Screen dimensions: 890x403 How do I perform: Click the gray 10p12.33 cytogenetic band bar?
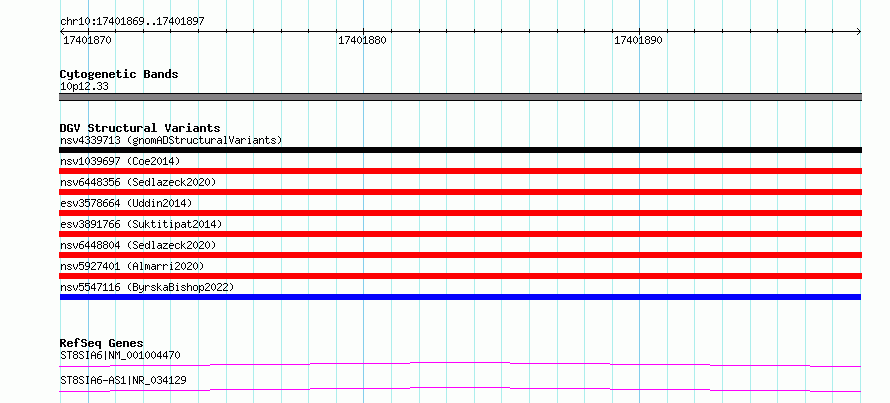[x=460, y=97]
